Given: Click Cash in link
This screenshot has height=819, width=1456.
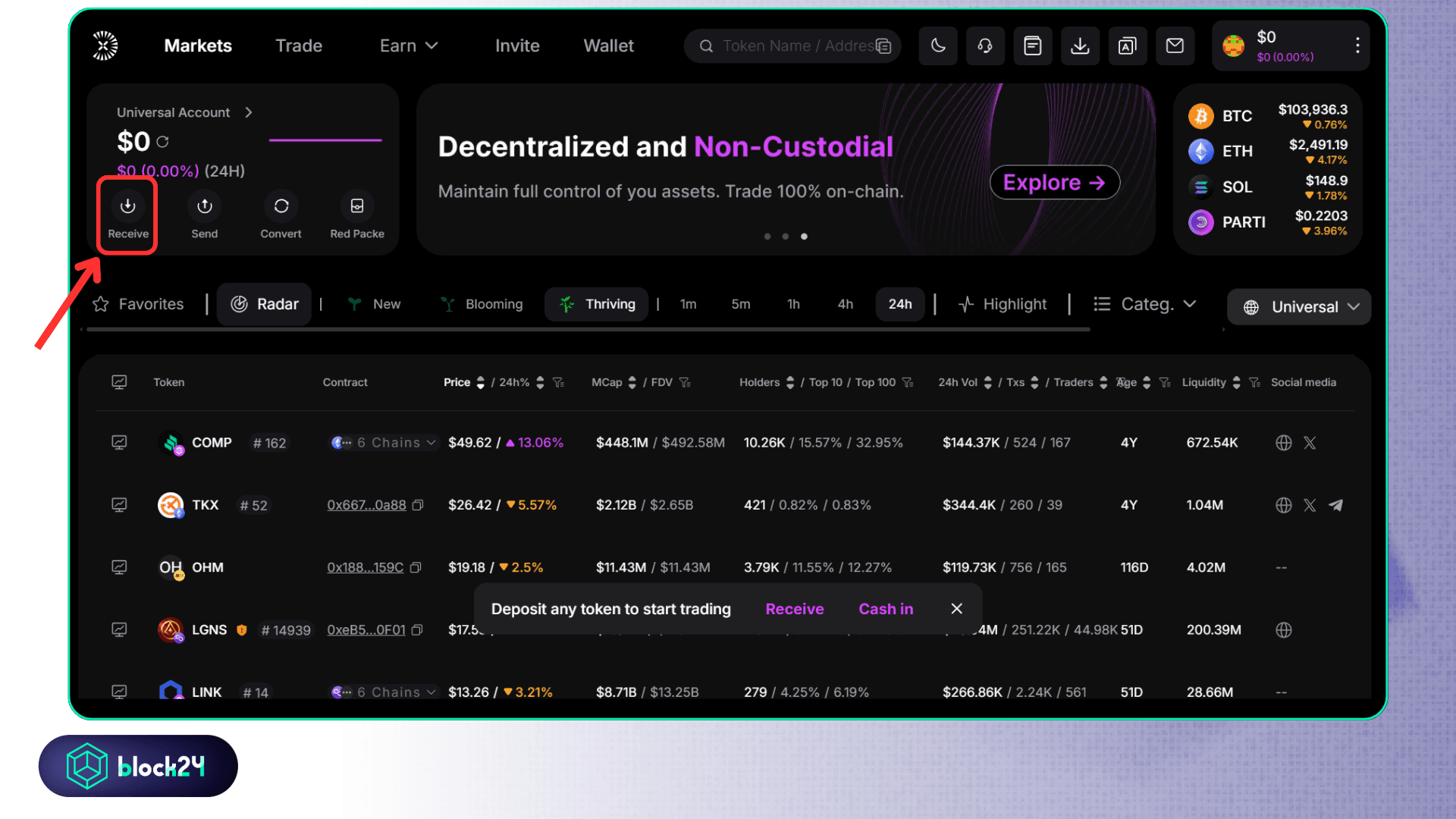Looking at the screenshot, I should click(x=886, y=609).
